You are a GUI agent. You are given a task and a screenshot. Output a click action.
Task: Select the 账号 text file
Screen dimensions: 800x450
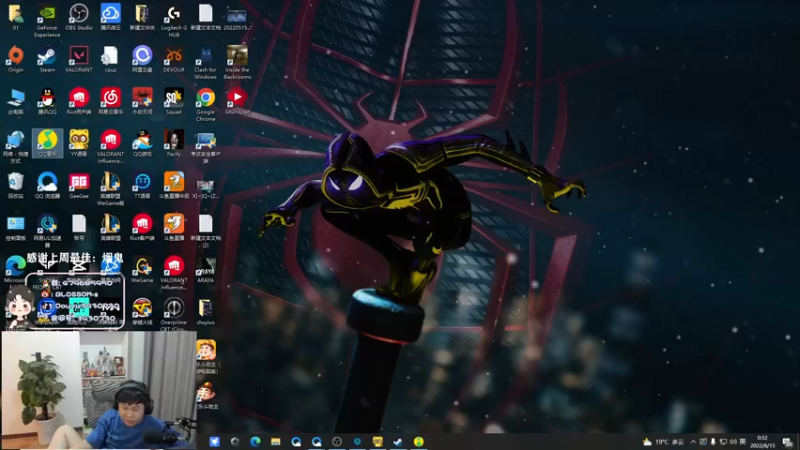click(79, 228)
